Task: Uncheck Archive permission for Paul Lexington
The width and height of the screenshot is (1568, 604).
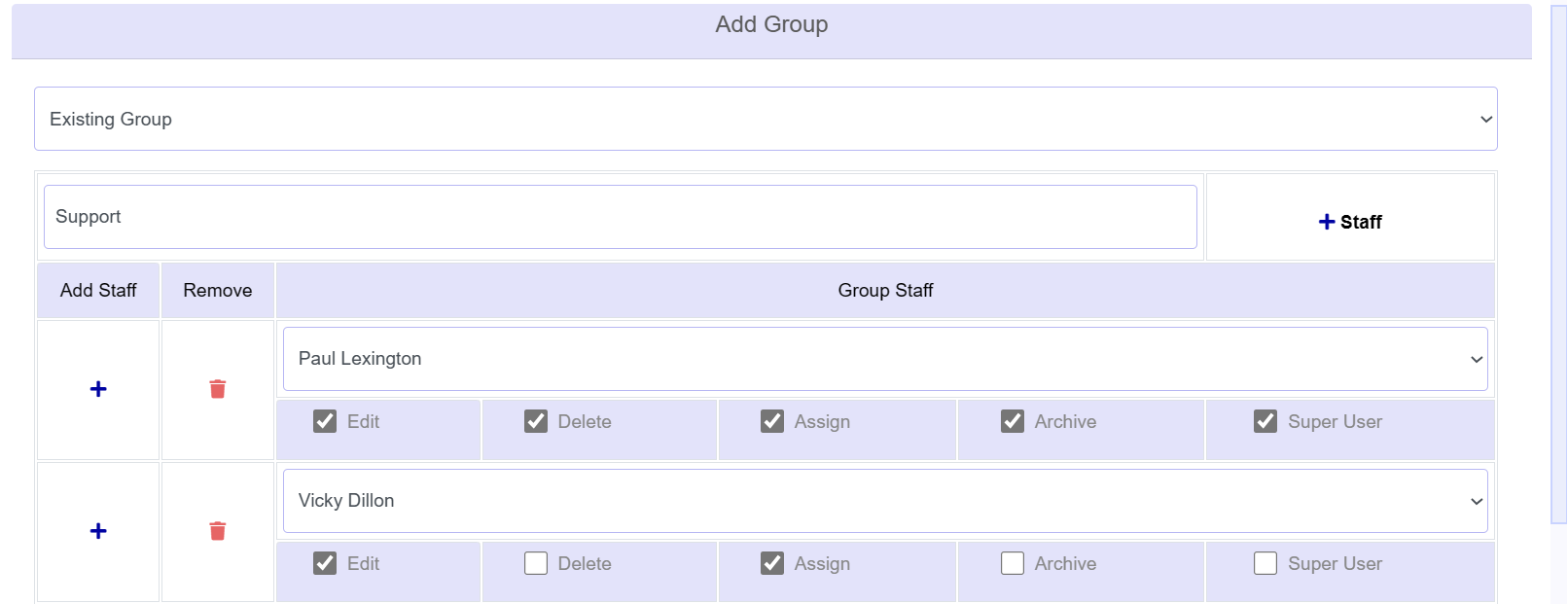Action: (x=1013, y=421)
